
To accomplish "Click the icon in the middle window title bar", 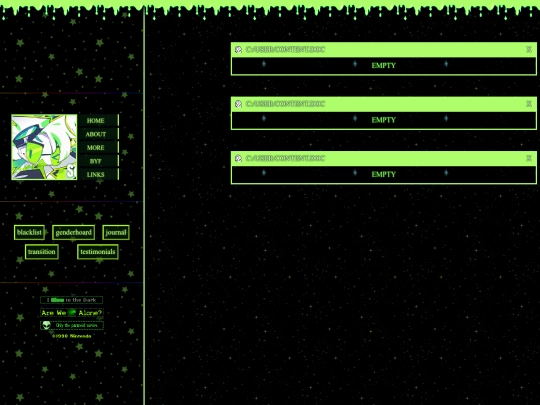I will (238, 104).
